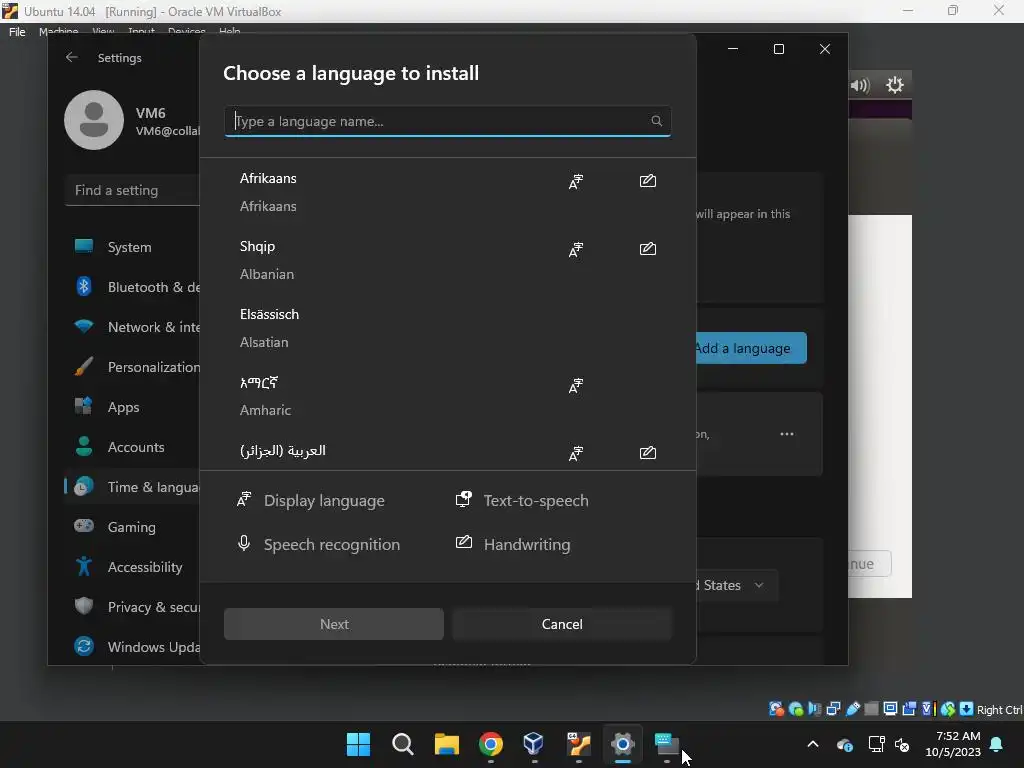Viewport: 1024px width, 768px height.
Task: Click the Find a setting search box
Action: pyautogui.click(x=133, y=191)
